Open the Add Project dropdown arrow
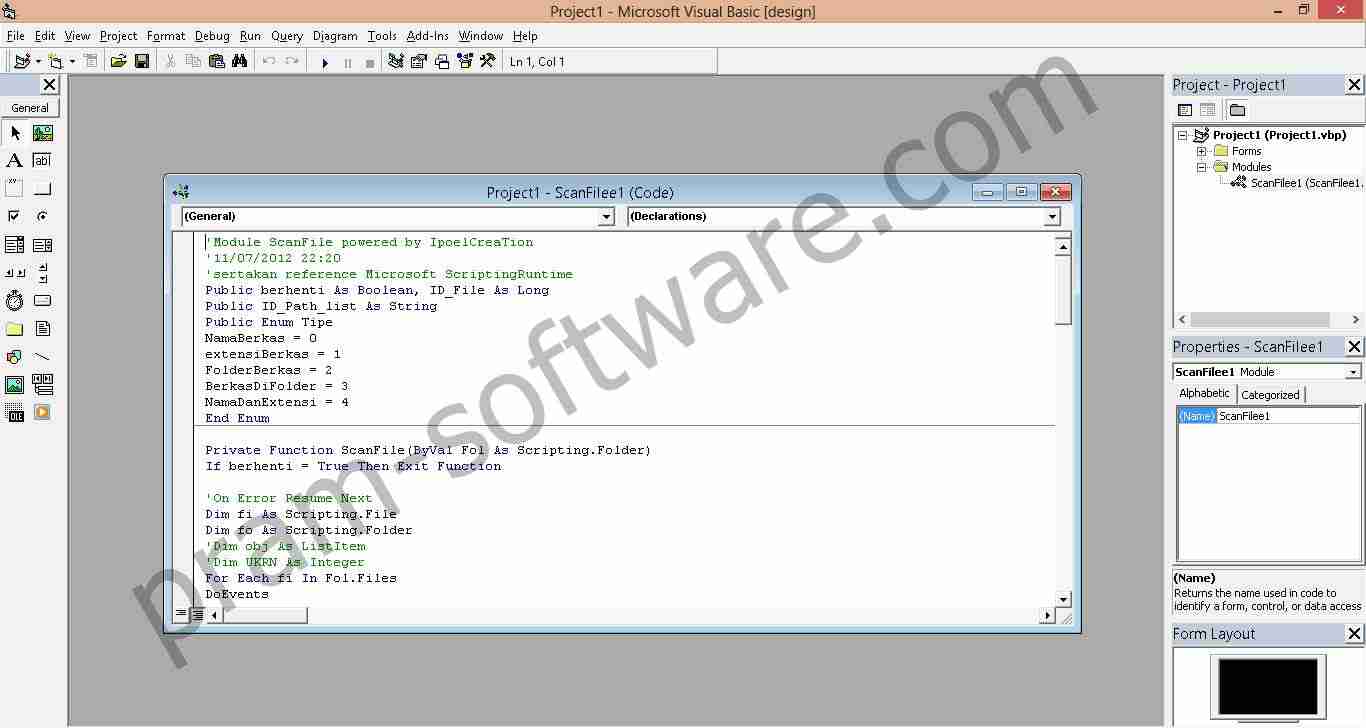The height and width of the screenshot is (728, 1366). click(x=38, y=62)
